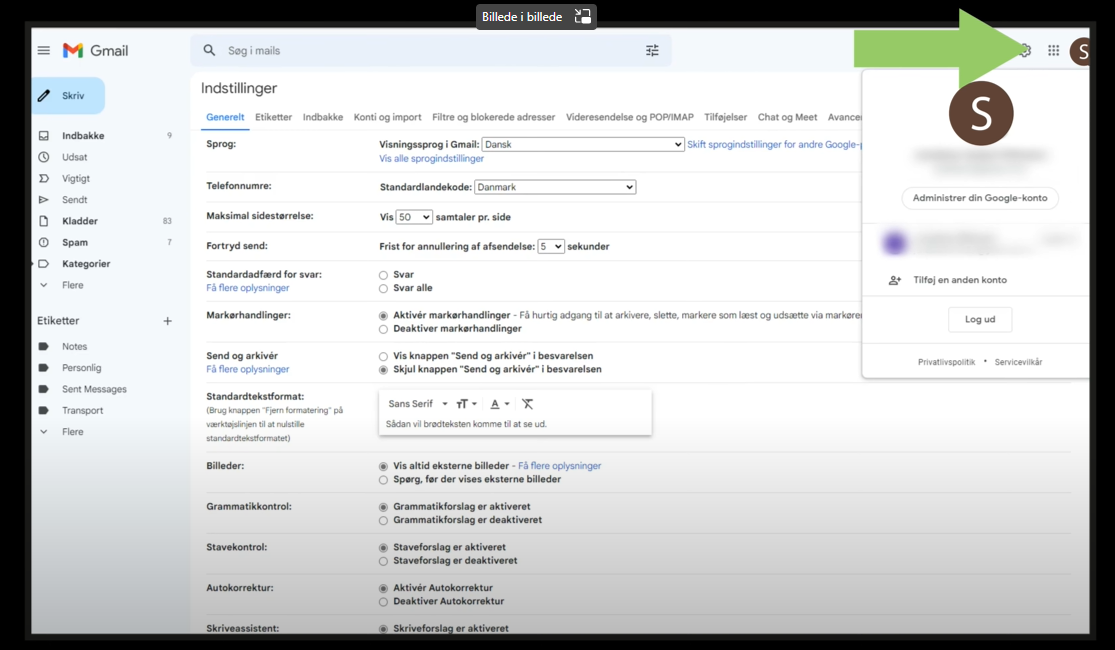Open Få flere oplysninger link under Standardadfærd
The width and height of the screenshot is (1115, 650).
(x=247, y=288)
